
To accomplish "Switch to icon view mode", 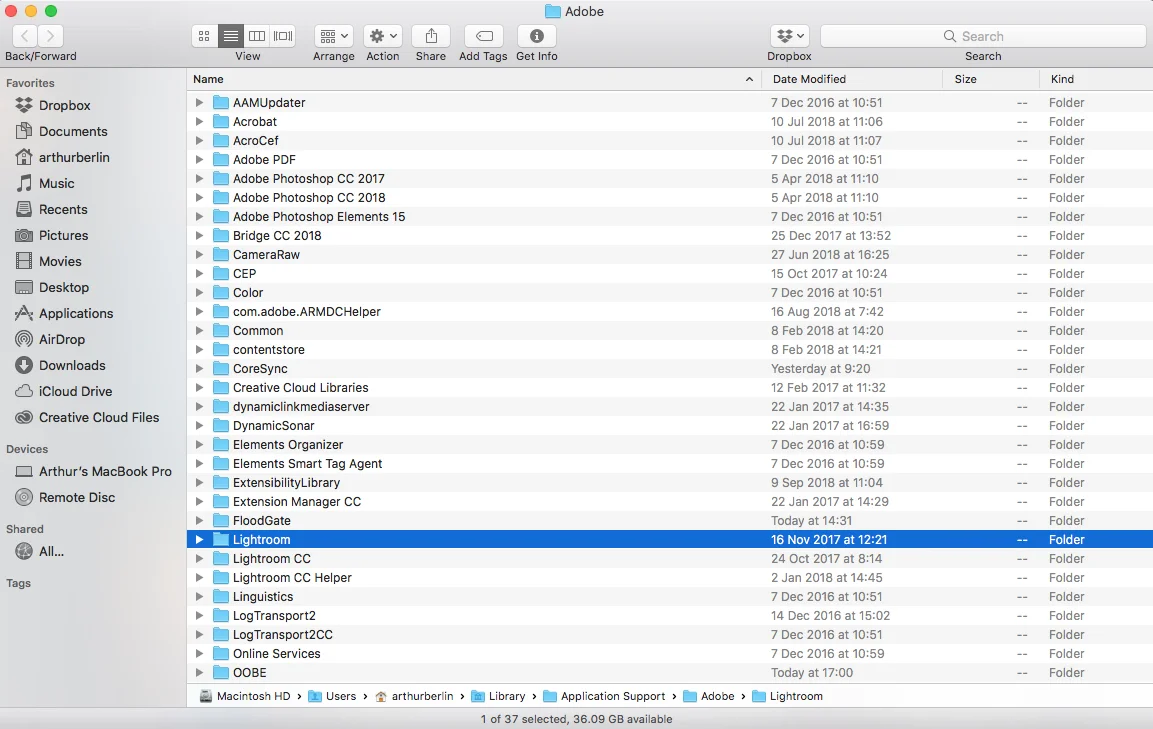I will (204, 36).
